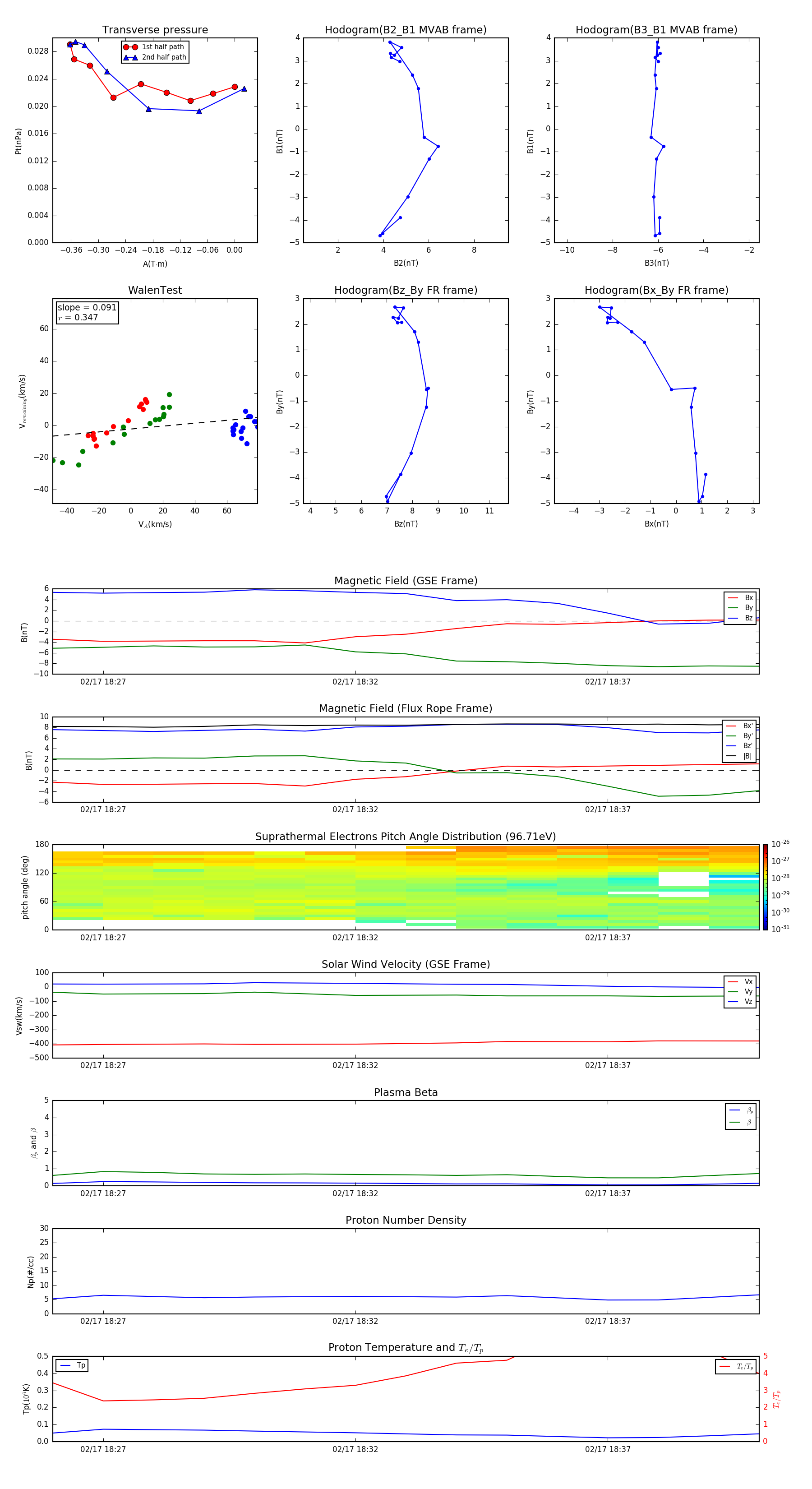
Task: Select the Vy entry in velocity legend
Action: click(x=740, y=992)
